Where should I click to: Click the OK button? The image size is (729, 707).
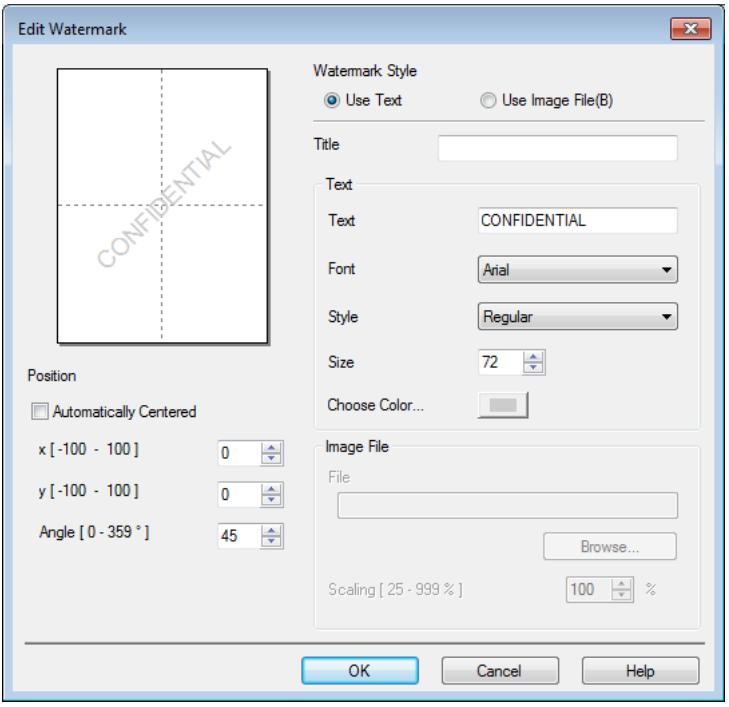click(360, 670)
